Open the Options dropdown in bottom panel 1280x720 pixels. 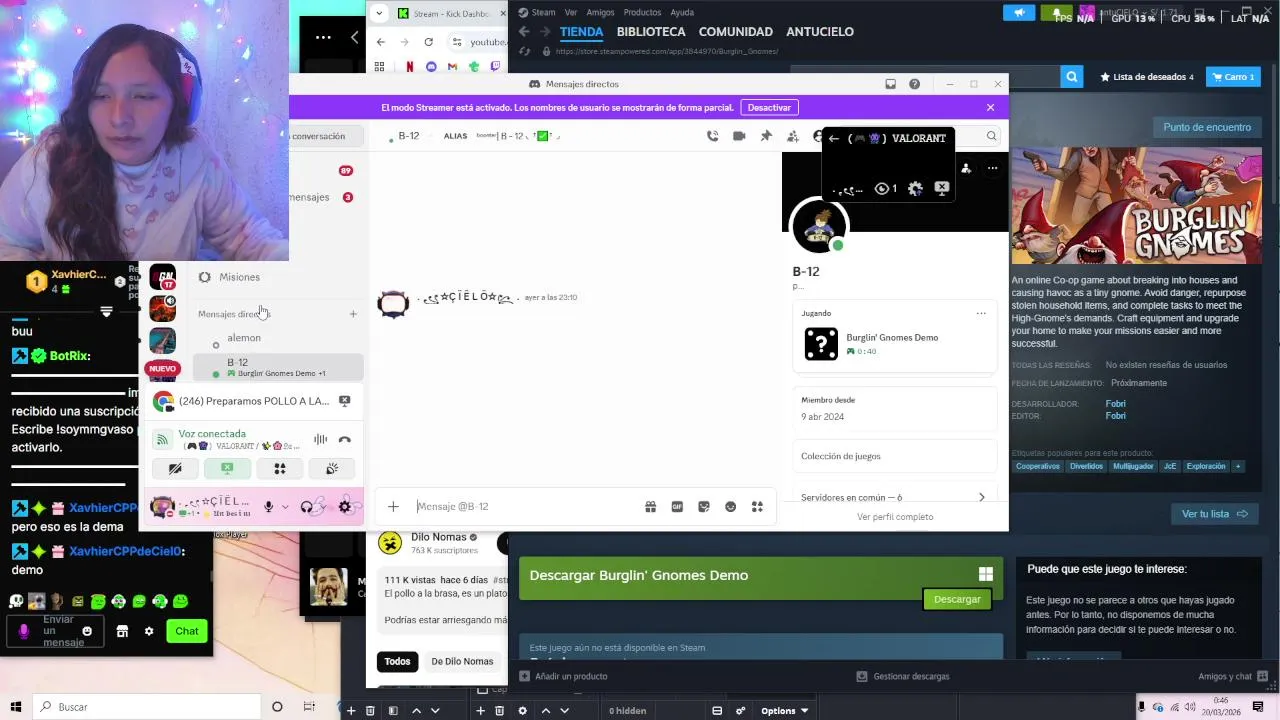(785, 711)
